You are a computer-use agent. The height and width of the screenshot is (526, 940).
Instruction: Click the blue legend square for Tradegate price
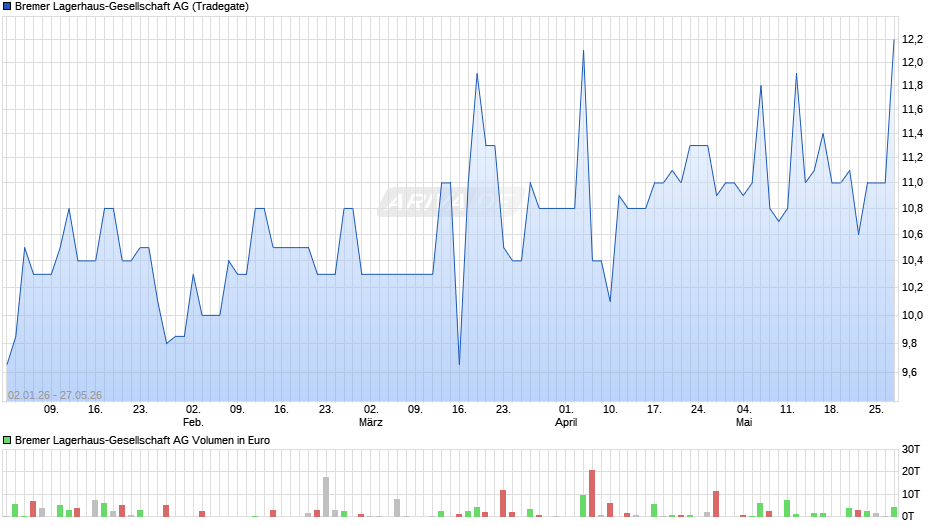click(x=7, y=7)
